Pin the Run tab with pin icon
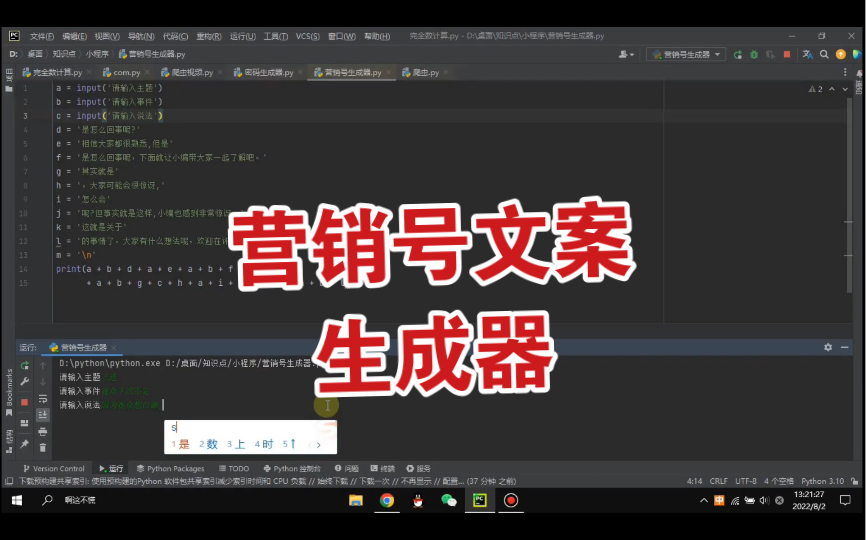The width and height of the screenshot is (866, 540). [x=24, y=444]
